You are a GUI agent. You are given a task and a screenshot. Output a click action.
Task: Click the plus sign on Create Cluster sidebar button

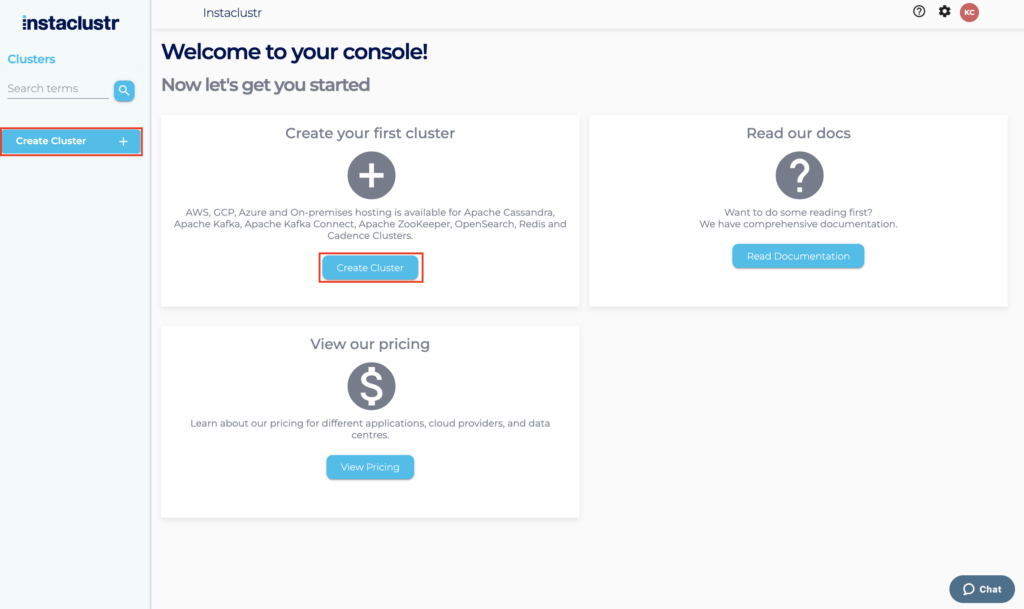(123, 141)
